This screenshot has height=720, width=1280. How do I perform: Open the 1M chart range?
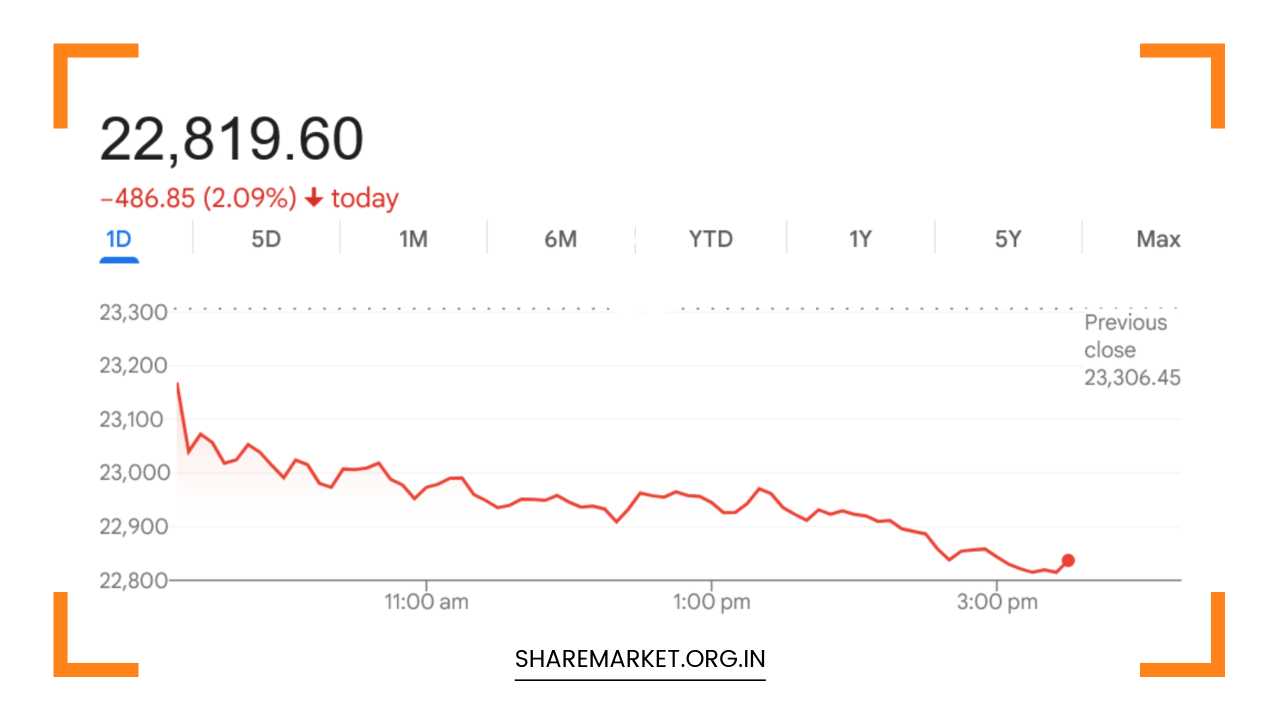413,240
